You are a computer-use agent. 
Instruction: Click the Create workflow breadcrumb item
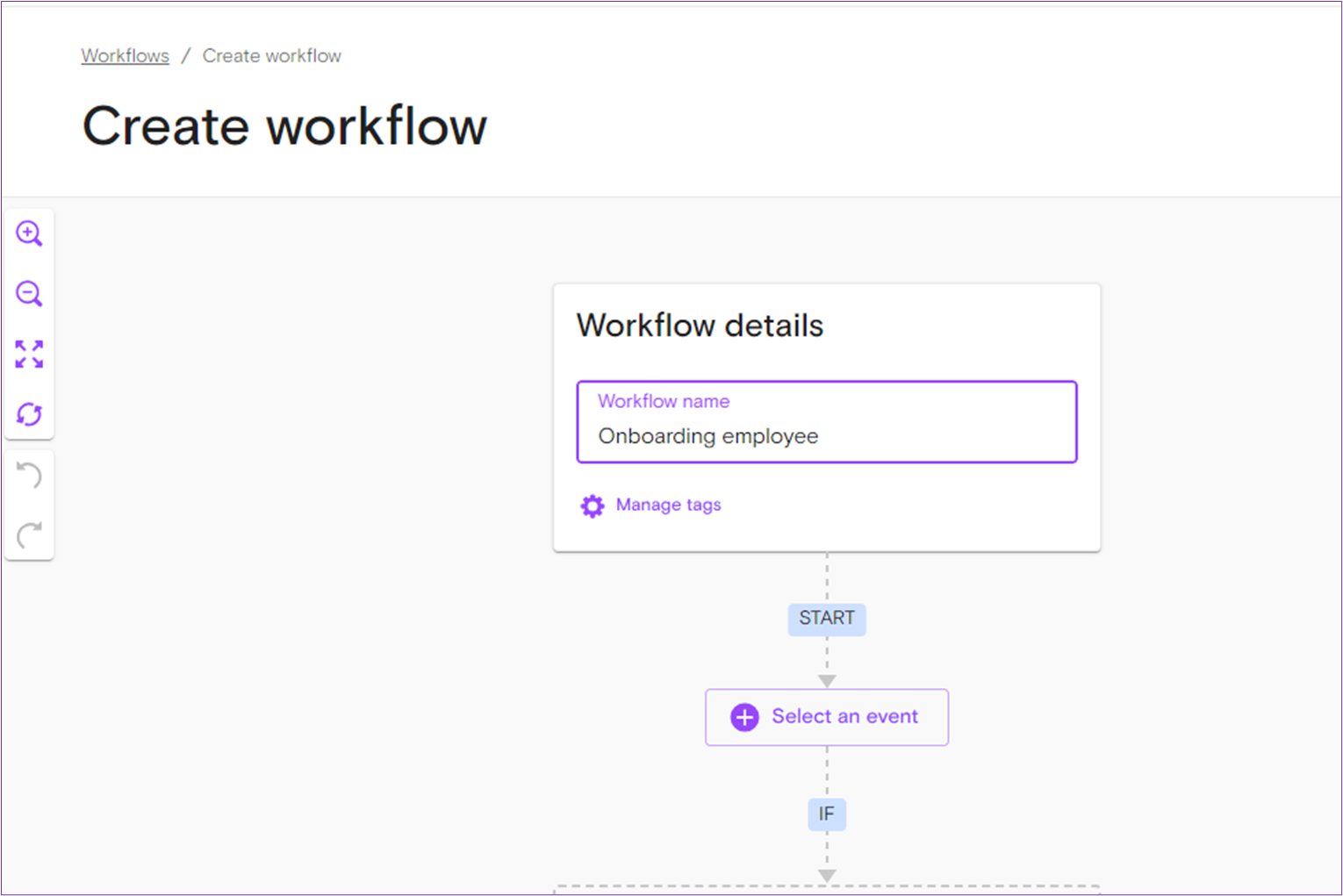pos(271,56)
